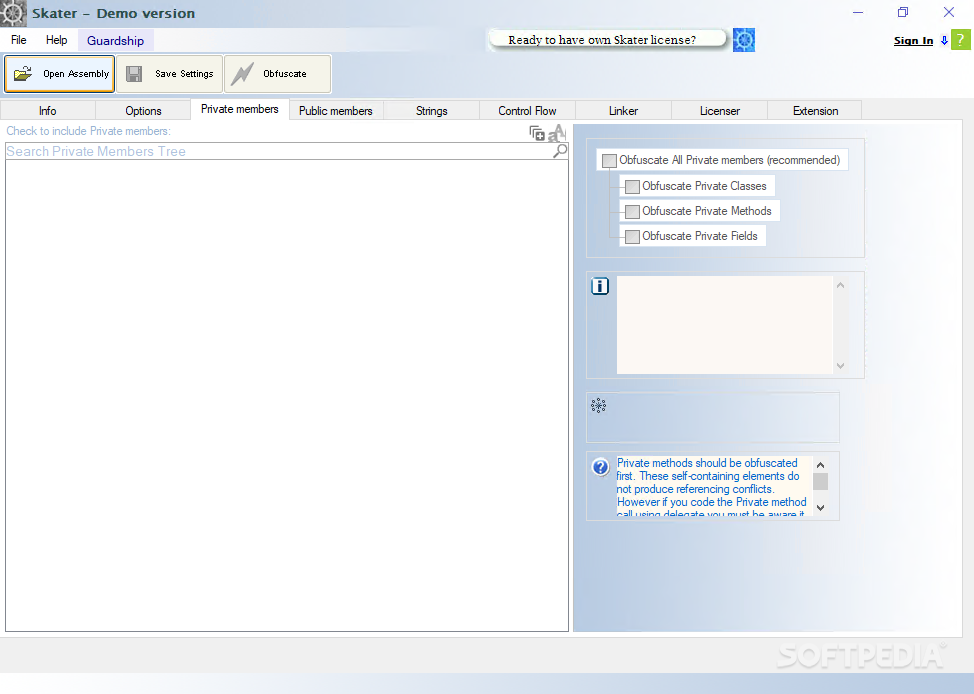This screenshot has height=694, width=974.
Task: Click the blue download arrow icon beside Sign In
Action: tap(944, 40)
